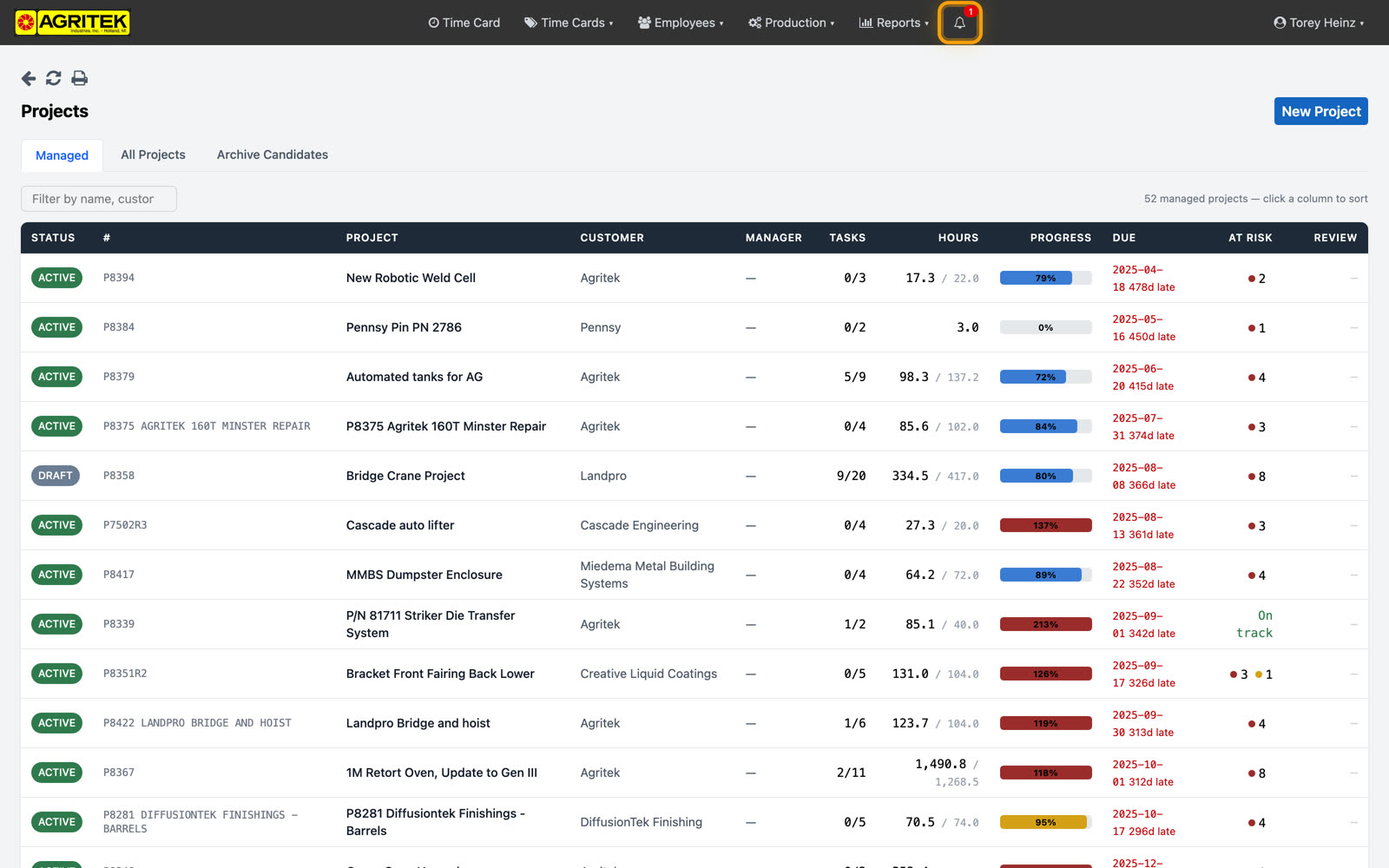This screenshot has width=1389, height=868.
Task: Create a New Project
Action: [1321, 111]
